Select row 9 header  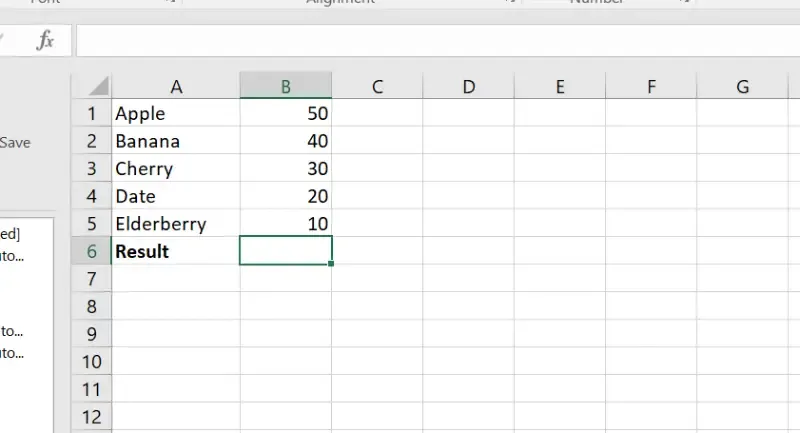point(91,333)
